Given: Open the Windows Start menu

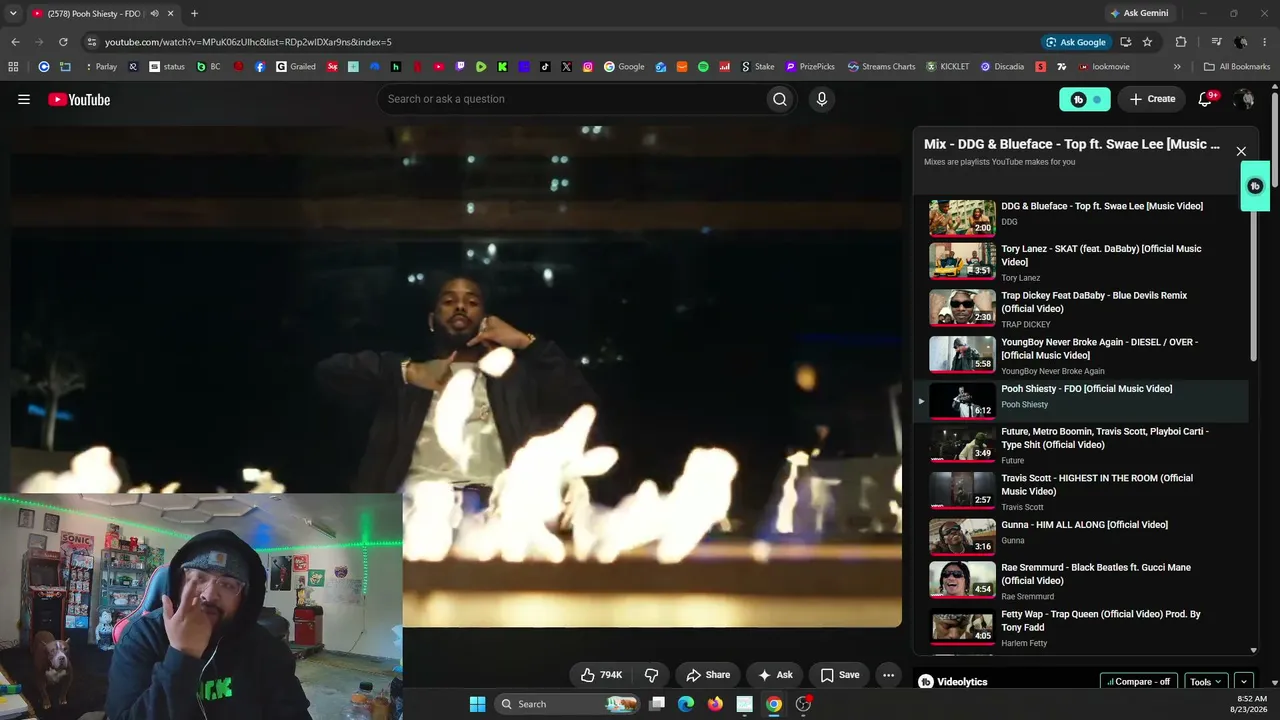Looking at the screenshot, I should 477,704.
